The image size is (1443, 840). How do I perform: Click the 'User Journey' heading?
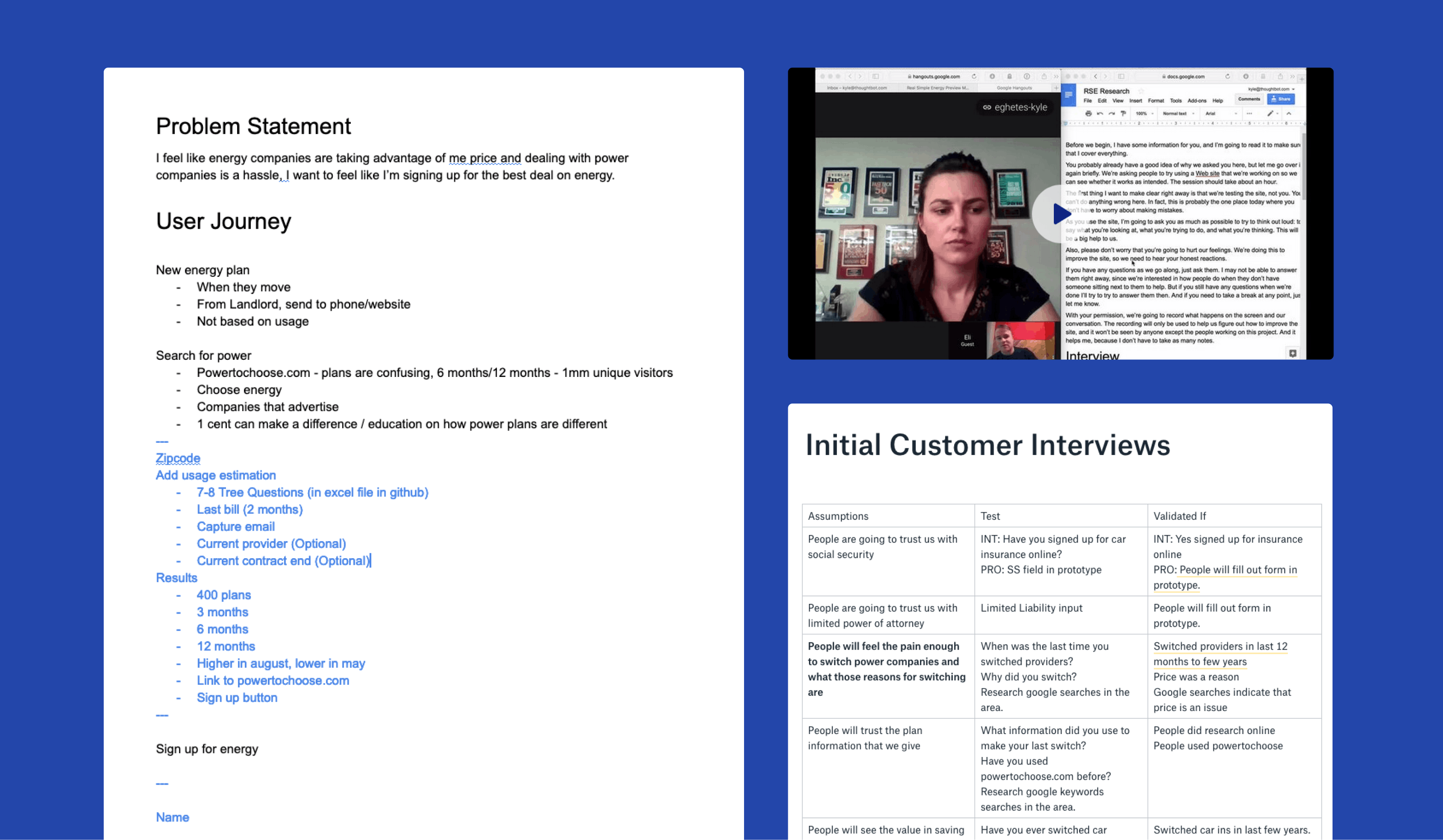tap(223, 221)
